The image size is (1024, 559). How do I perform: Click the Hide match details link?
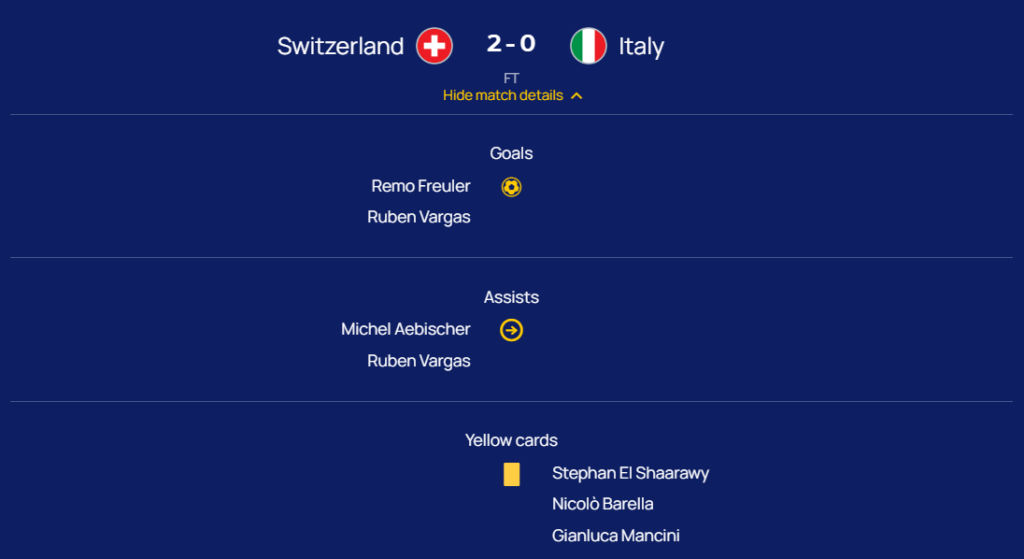503,96
